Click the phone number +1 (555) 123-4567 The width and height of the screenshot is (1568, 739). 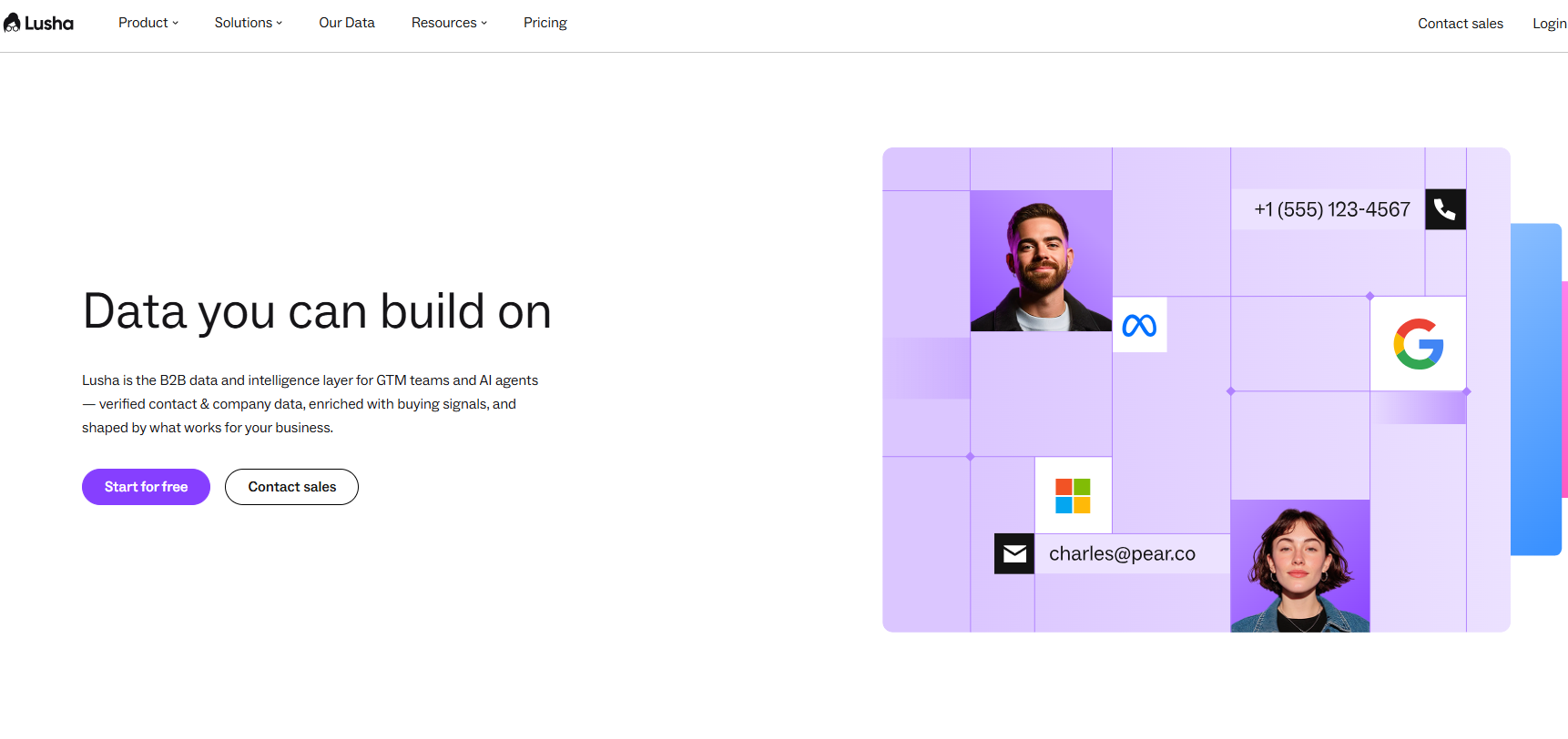[1332, 209]
